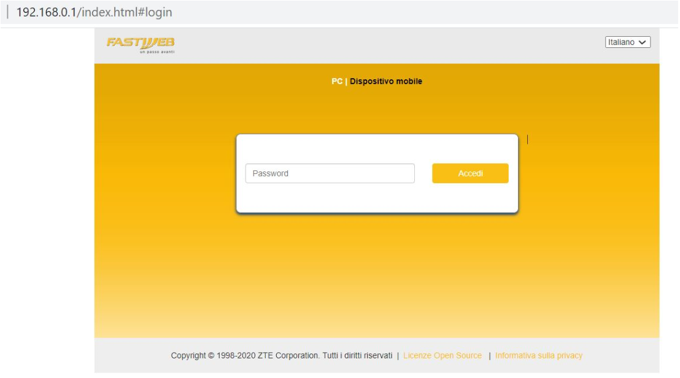
Task: Click the Fastweb logo
Action: (141, 45)
